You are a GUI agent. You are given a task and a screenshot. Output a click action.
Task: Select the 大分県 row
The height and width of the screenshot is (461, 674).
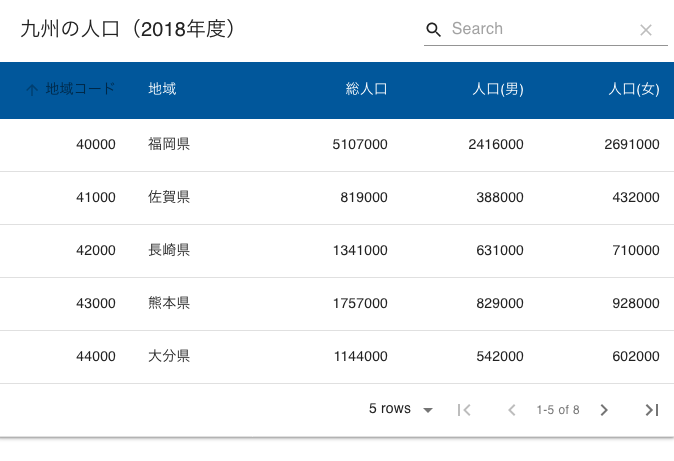click(337, 357)
